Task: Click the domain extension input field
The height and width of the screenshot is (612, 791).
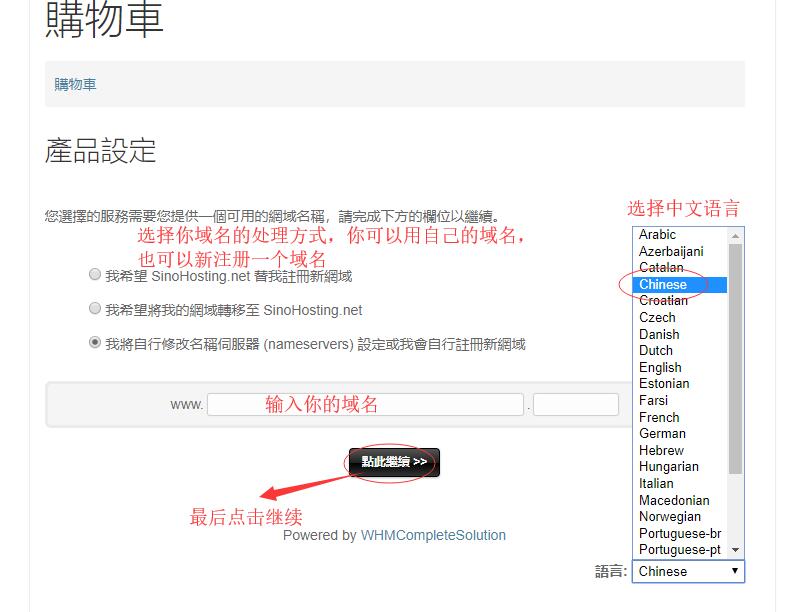Action: (x=576, y=405)
